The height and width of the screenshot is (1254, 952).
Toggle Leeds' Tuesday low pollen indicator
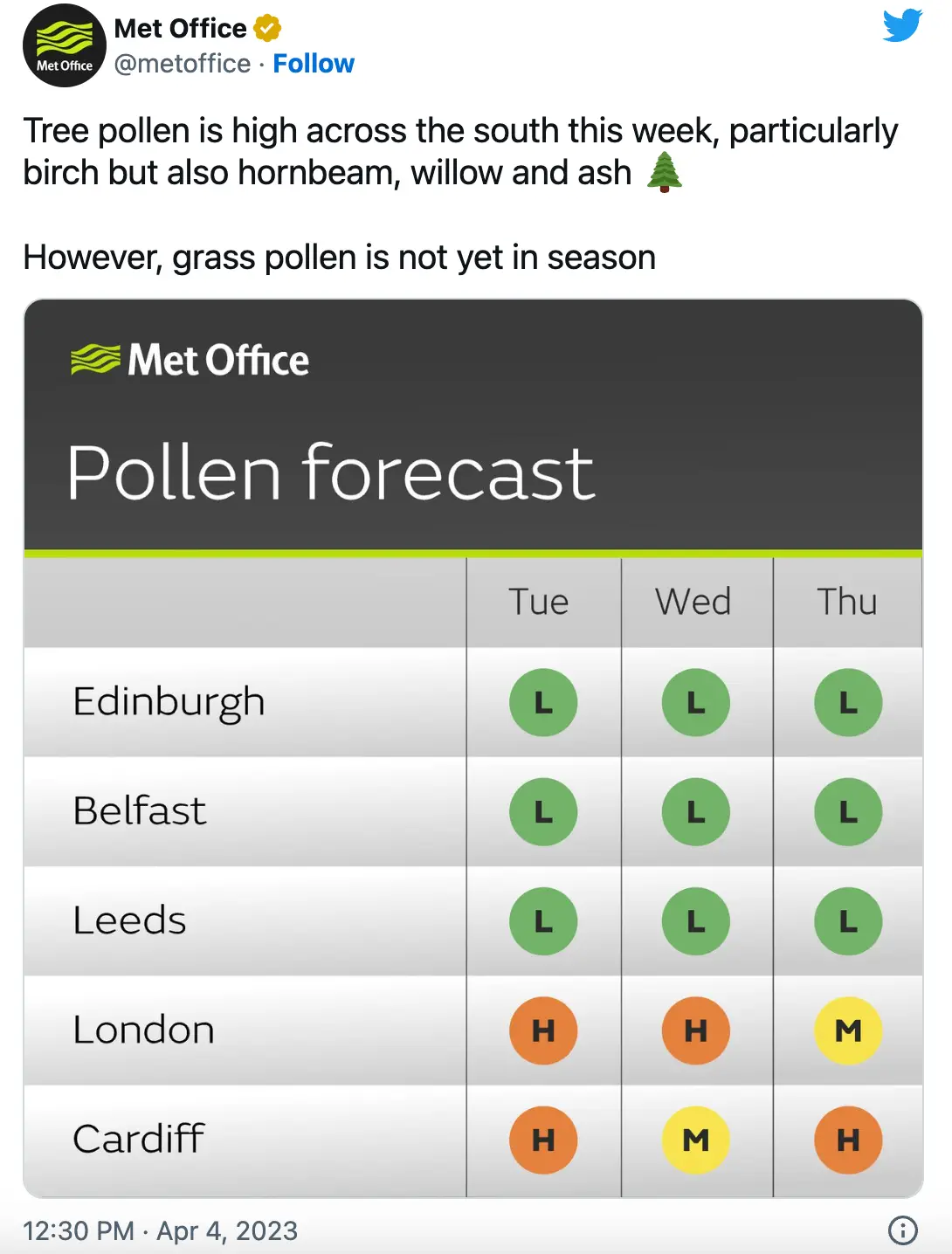click(543, 920)
